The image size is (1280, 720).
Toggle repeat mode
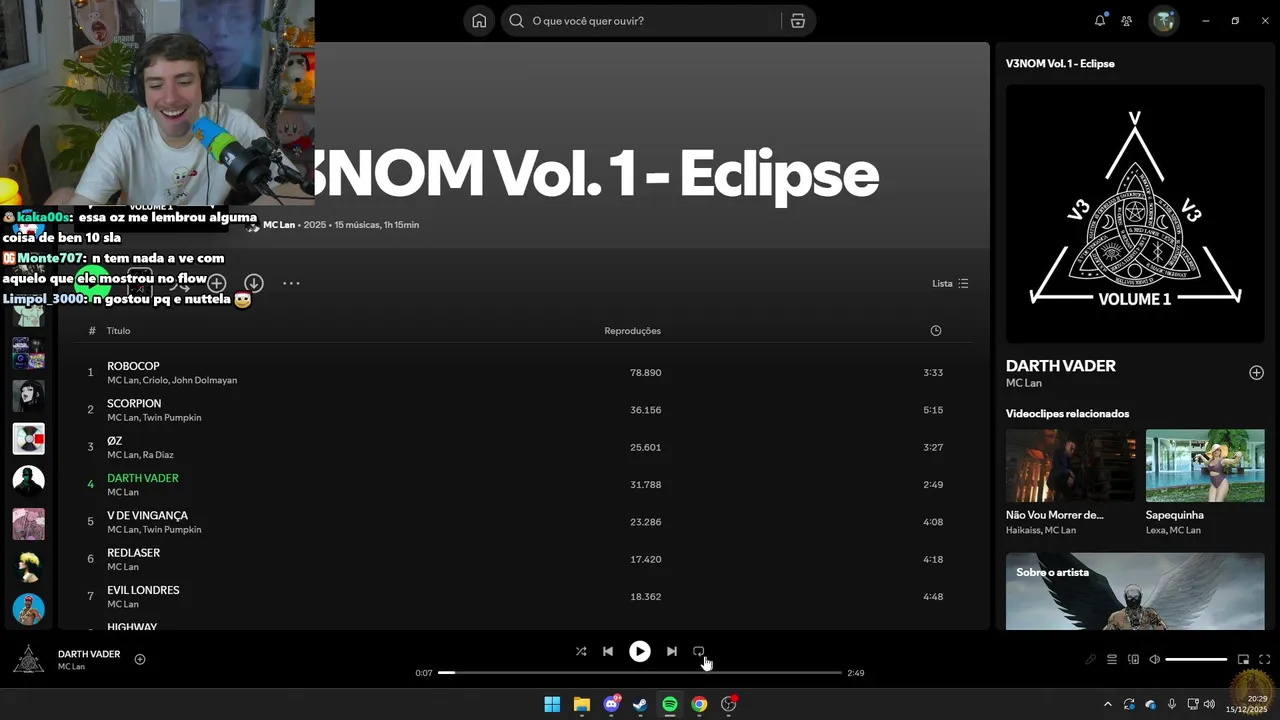pos(699,651)
